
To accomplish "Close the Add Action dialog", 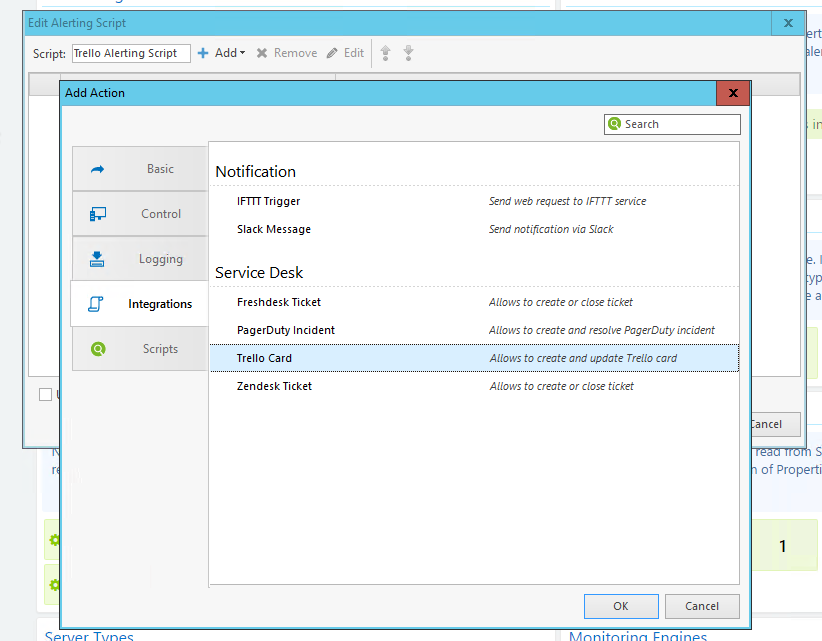I will pos(733,93).
